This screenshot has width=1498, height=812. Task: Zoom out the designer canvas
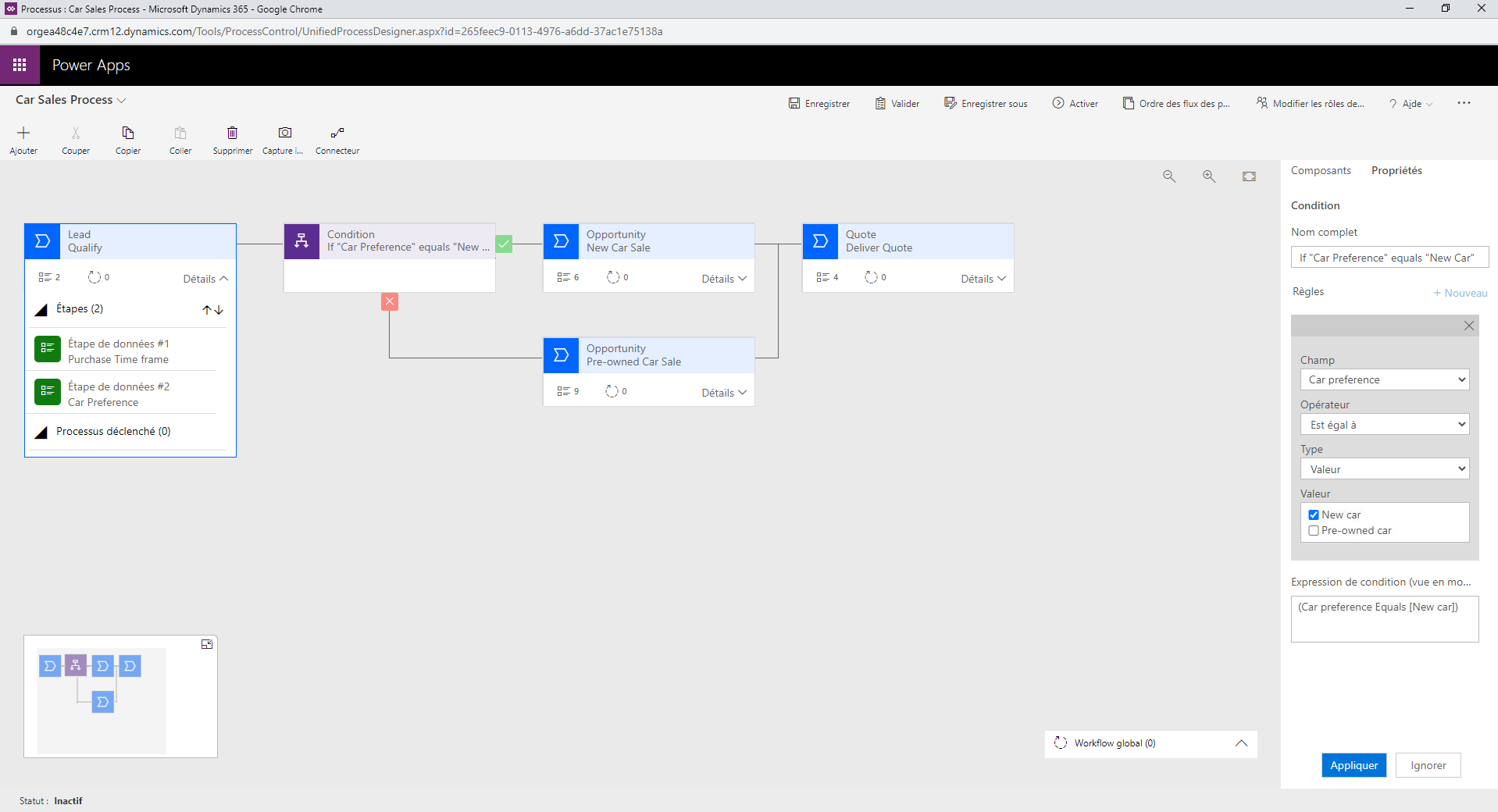point(1169,176)
